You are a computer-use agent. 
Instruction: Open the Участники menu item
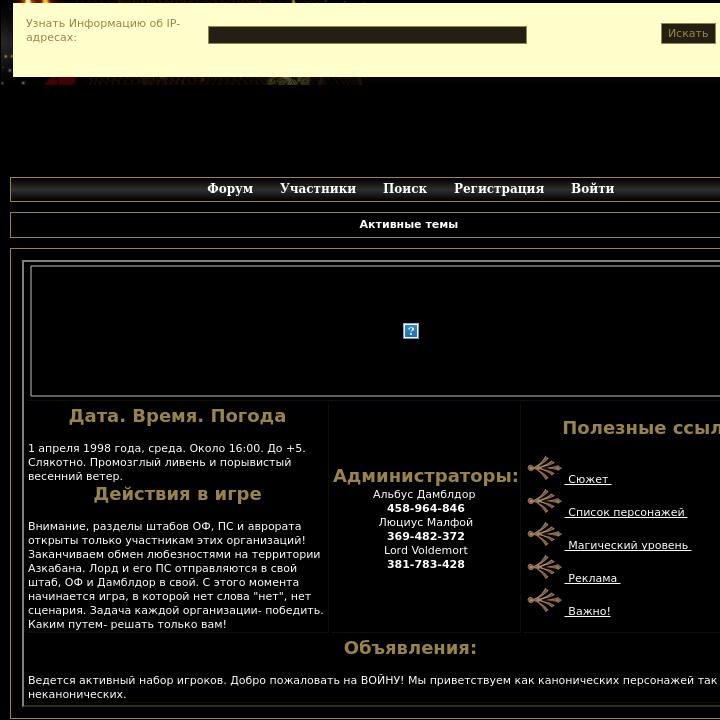[318, 188]
